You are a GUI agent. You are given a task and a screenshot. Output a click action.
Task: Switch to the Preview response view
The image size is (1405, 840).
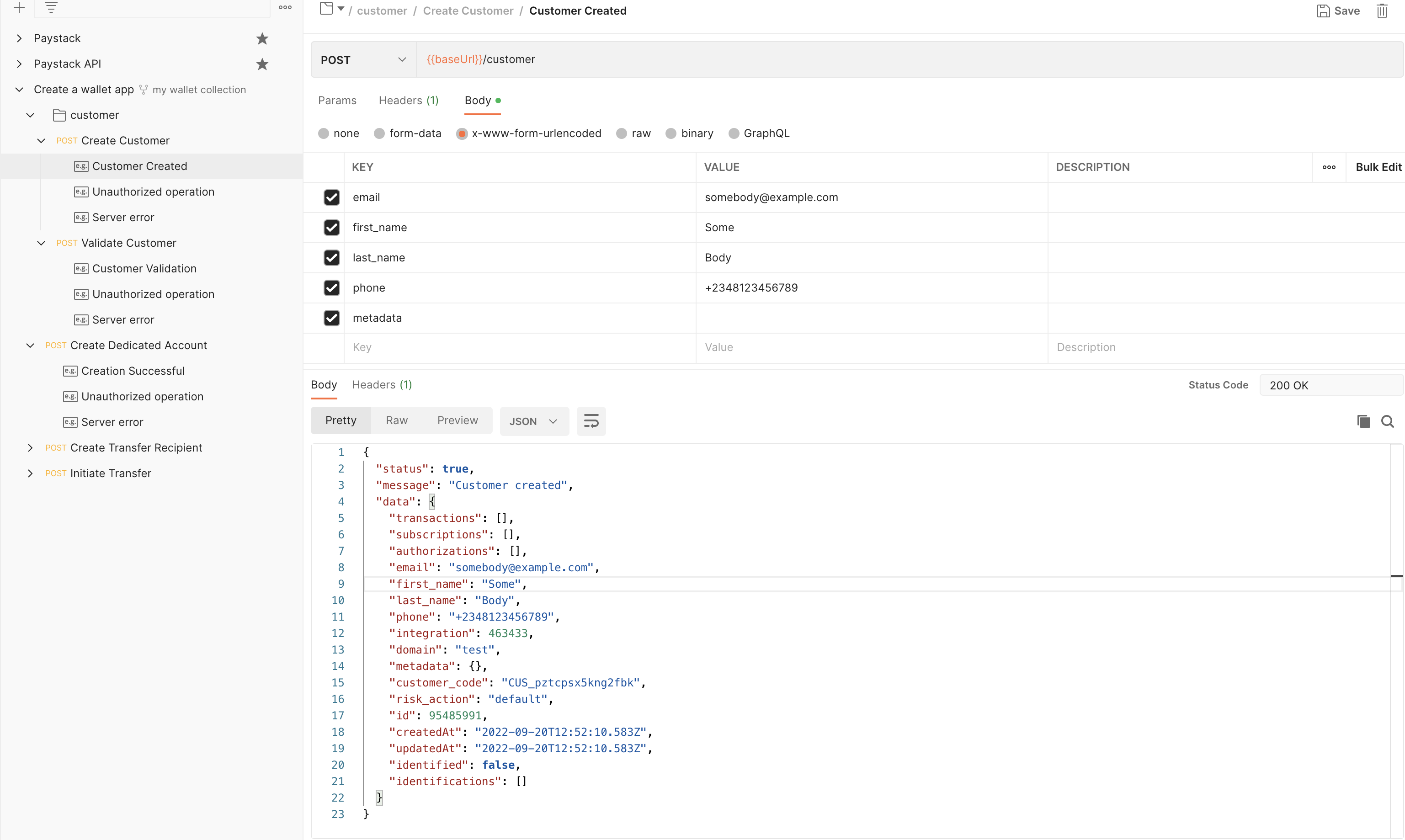(x=458, y=420)
